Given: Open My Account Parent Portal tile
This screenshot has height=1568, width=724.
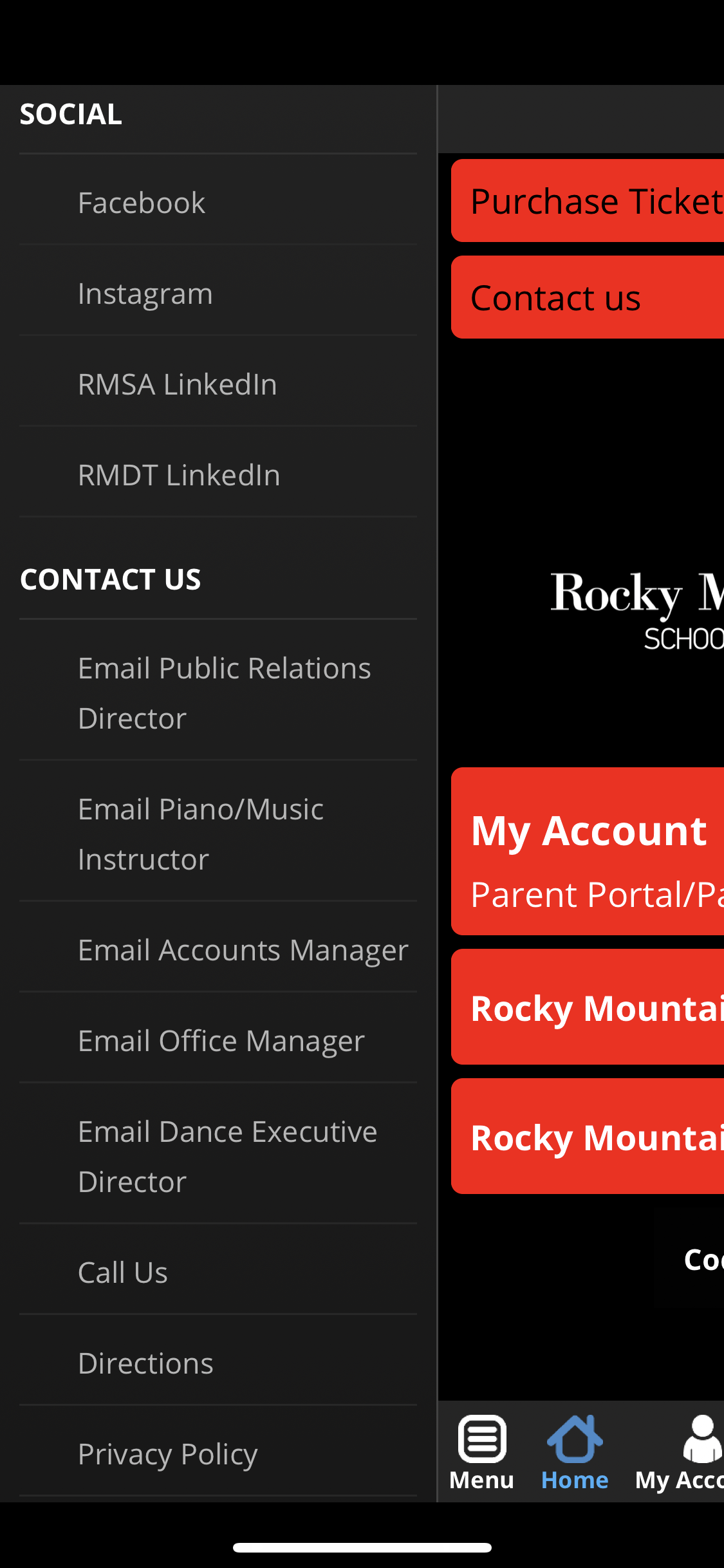Looking at the screenshot, I should point(588,852).
